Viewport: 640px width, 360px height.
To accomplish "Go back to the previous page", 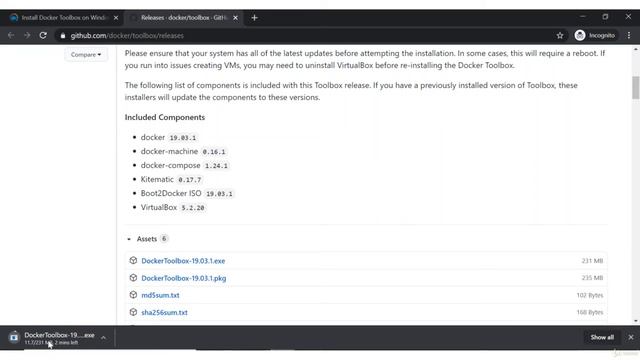I will click(x=11, y=36).
